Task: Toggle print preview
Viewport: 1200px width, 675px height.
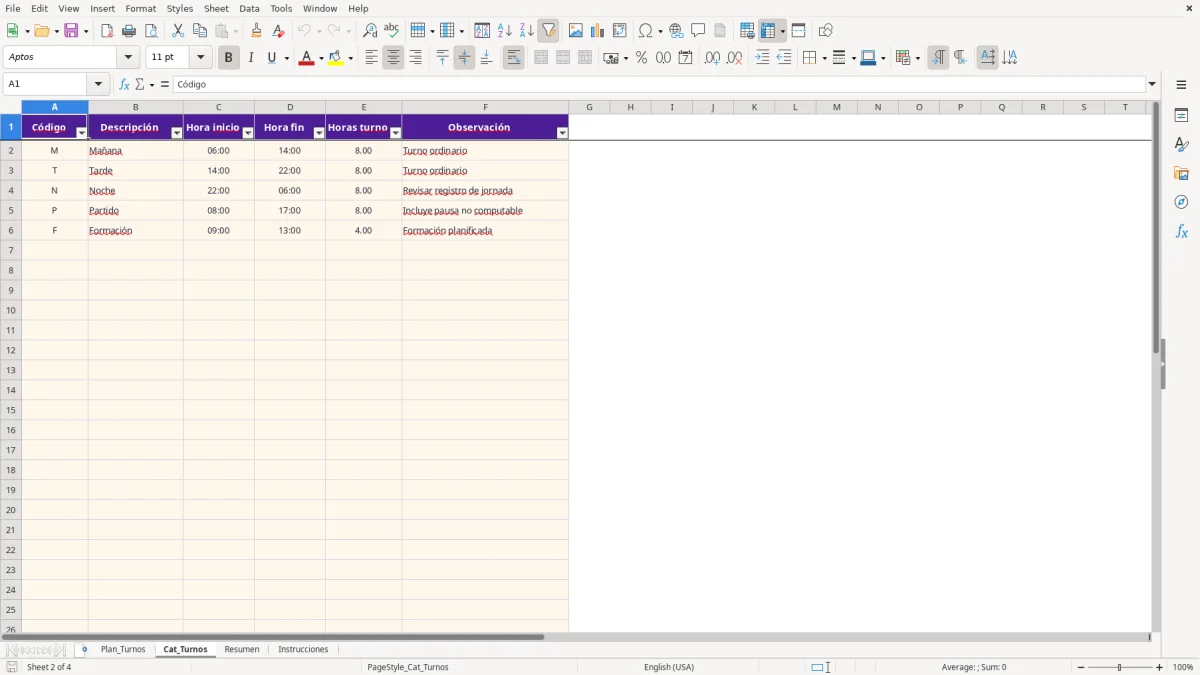Action: pyautogui.click(x=151, y=31)
